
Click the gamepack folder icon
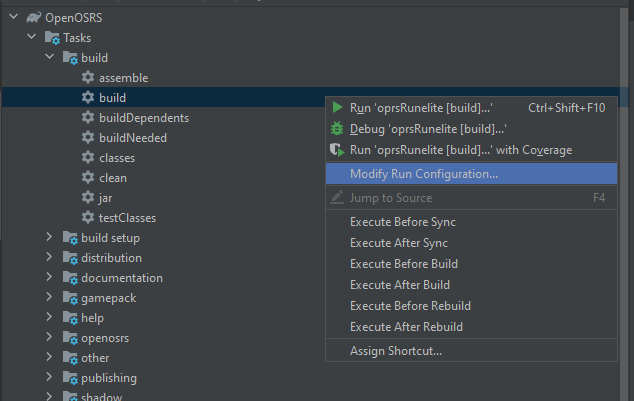(70, 298)
